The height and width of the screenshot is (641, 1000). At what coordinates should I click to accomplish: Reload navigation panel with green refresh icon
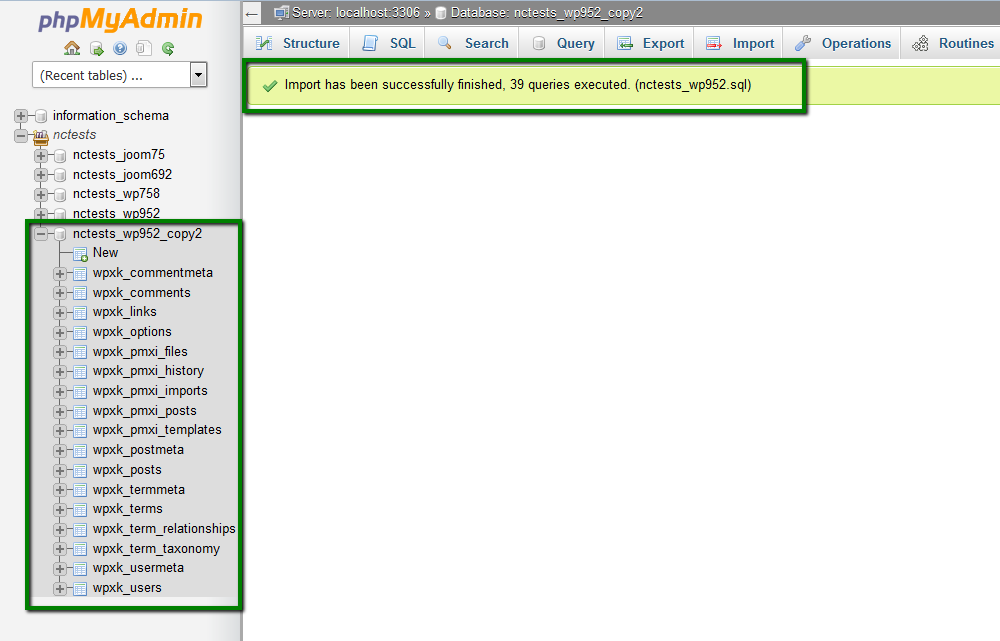168,48
